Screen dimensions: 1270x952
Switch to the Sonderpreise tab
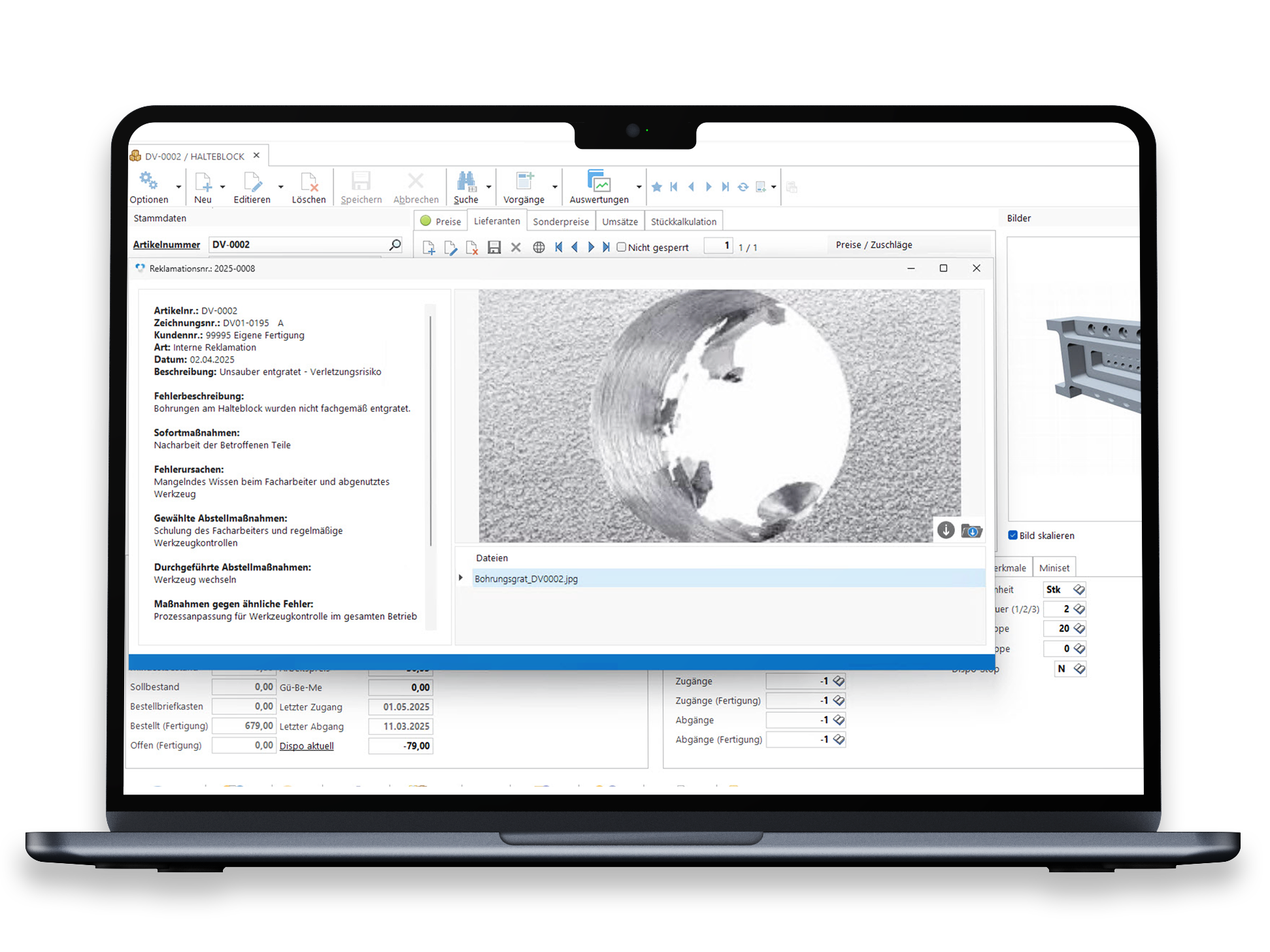pyautogui.click(x=561, y=222)
